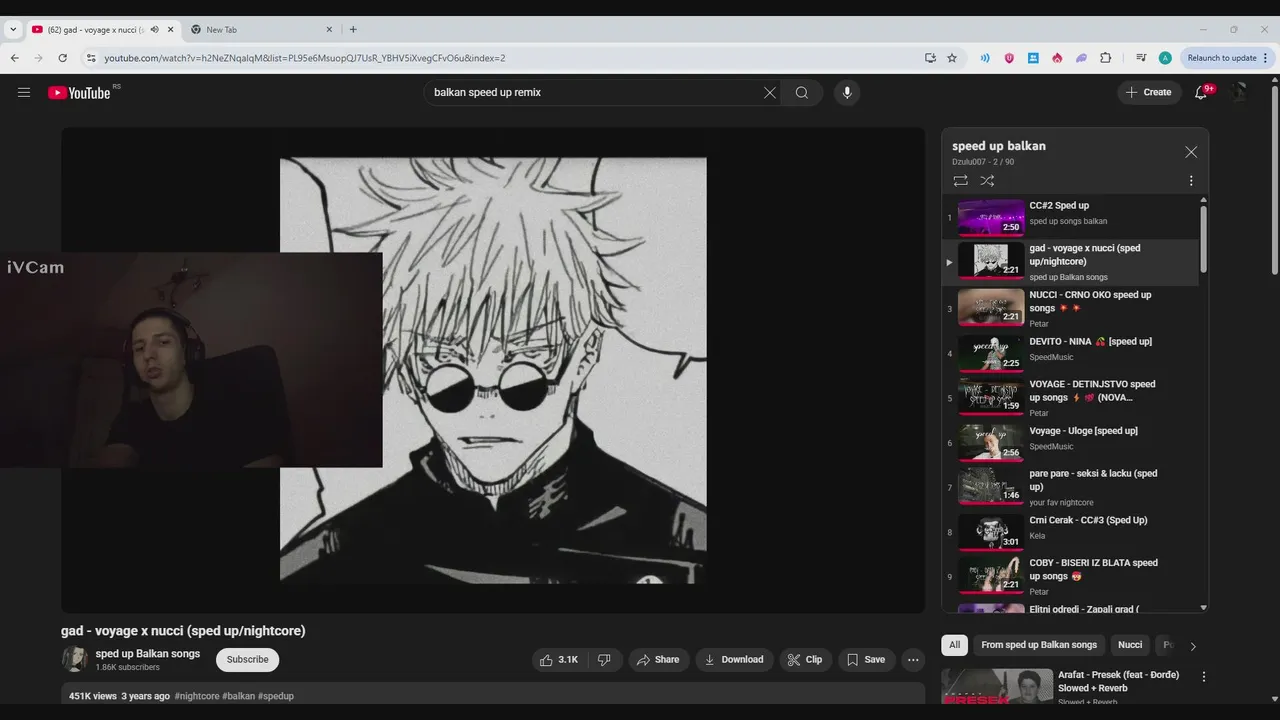Open the purple extension icon
Screen dimensions: 1280x720
pyautogui.click(x=1081, y=58)
